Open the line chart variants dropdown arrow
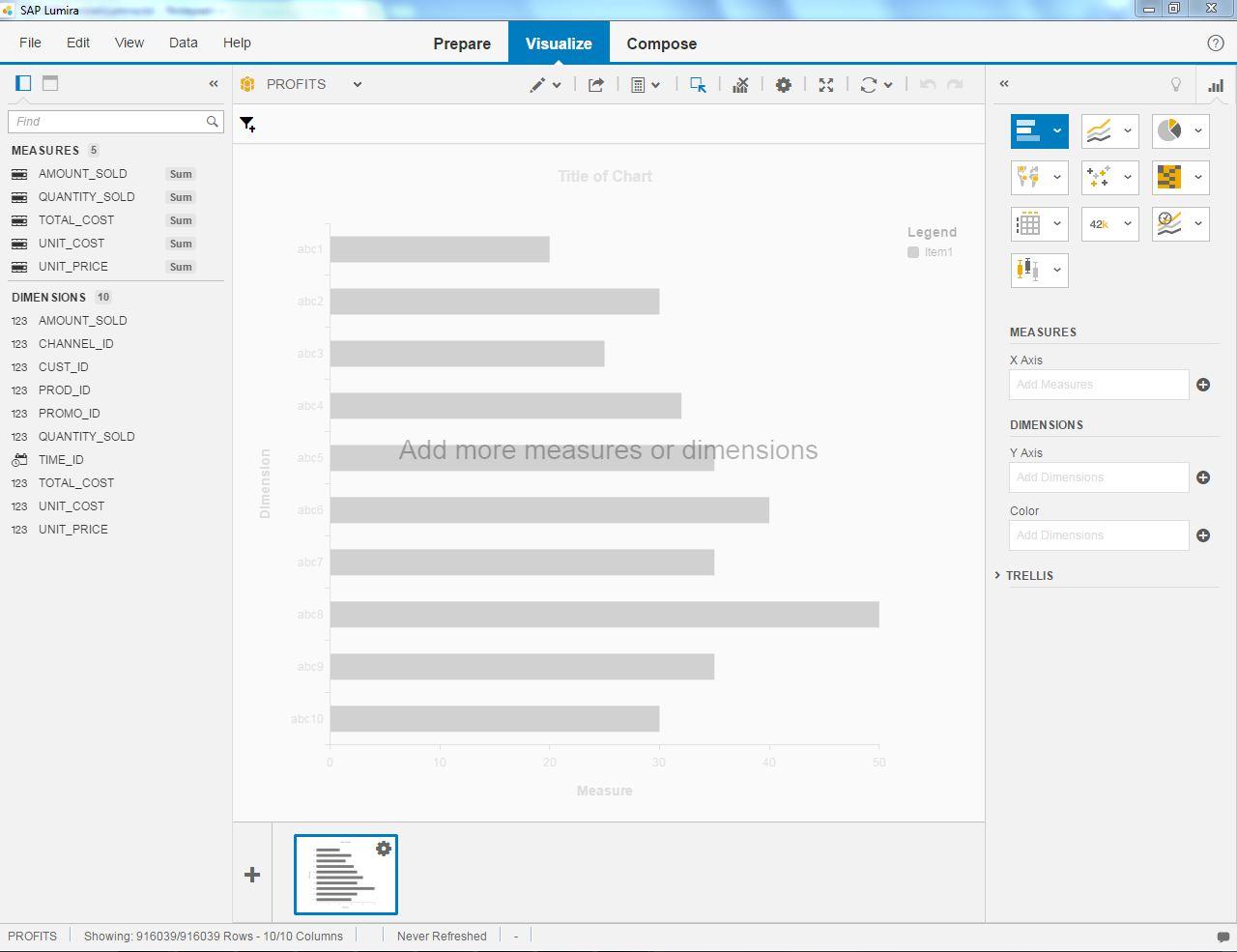This screenshot has height=952, width=1237. pos(1128,130)
